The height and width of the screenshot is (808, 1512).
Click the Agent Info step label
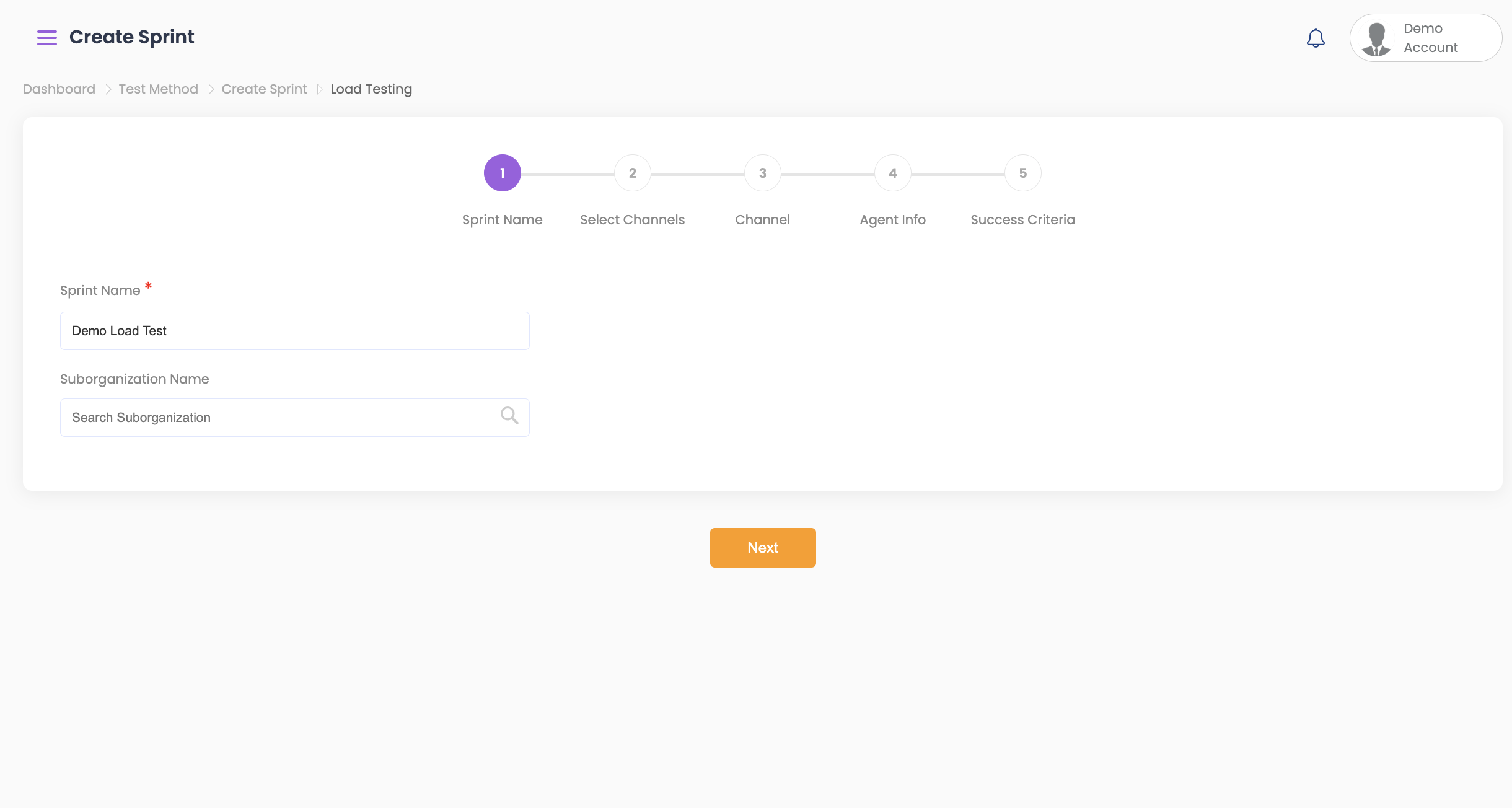click(x=892, y=220)
